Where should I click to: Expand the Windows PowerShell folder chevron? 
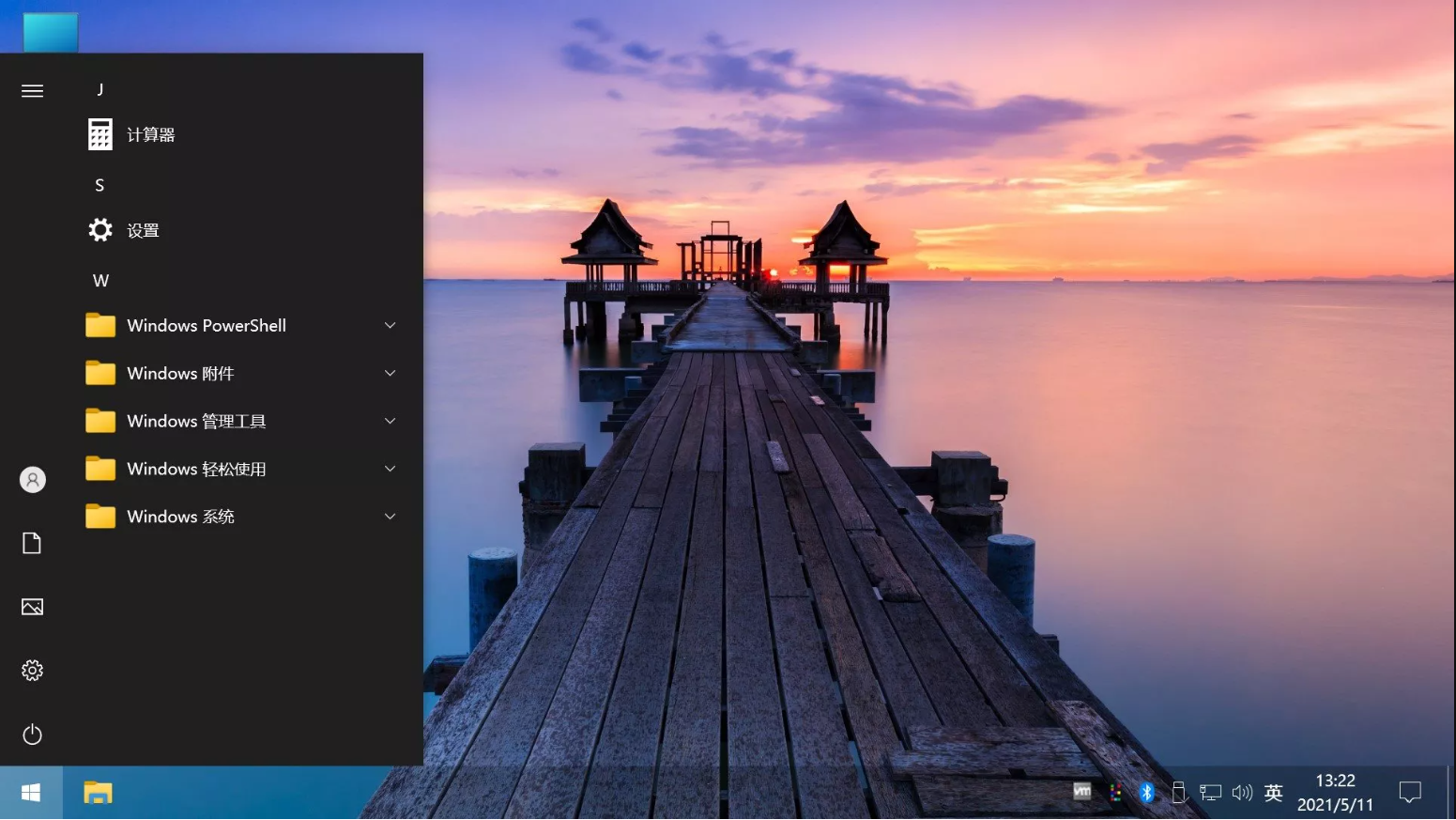(x=391, y=325)
